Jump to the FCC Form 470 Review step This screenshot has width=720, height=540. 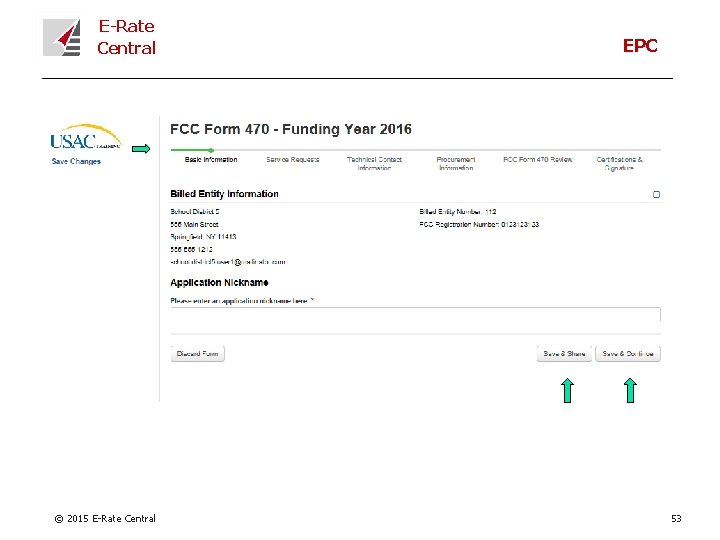point(538,160)
